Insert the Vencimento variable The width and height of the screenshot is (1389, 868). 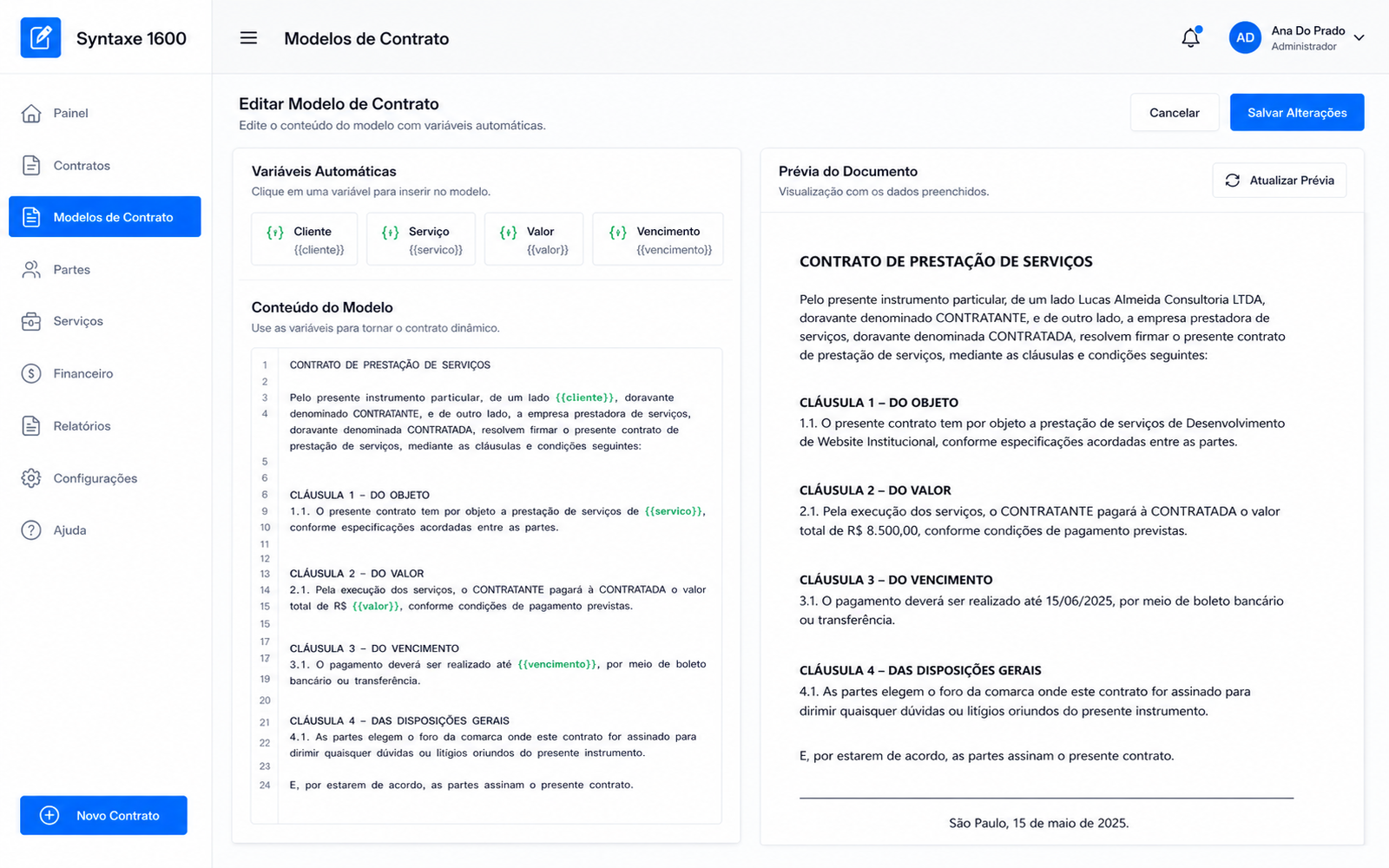(658, 239)
